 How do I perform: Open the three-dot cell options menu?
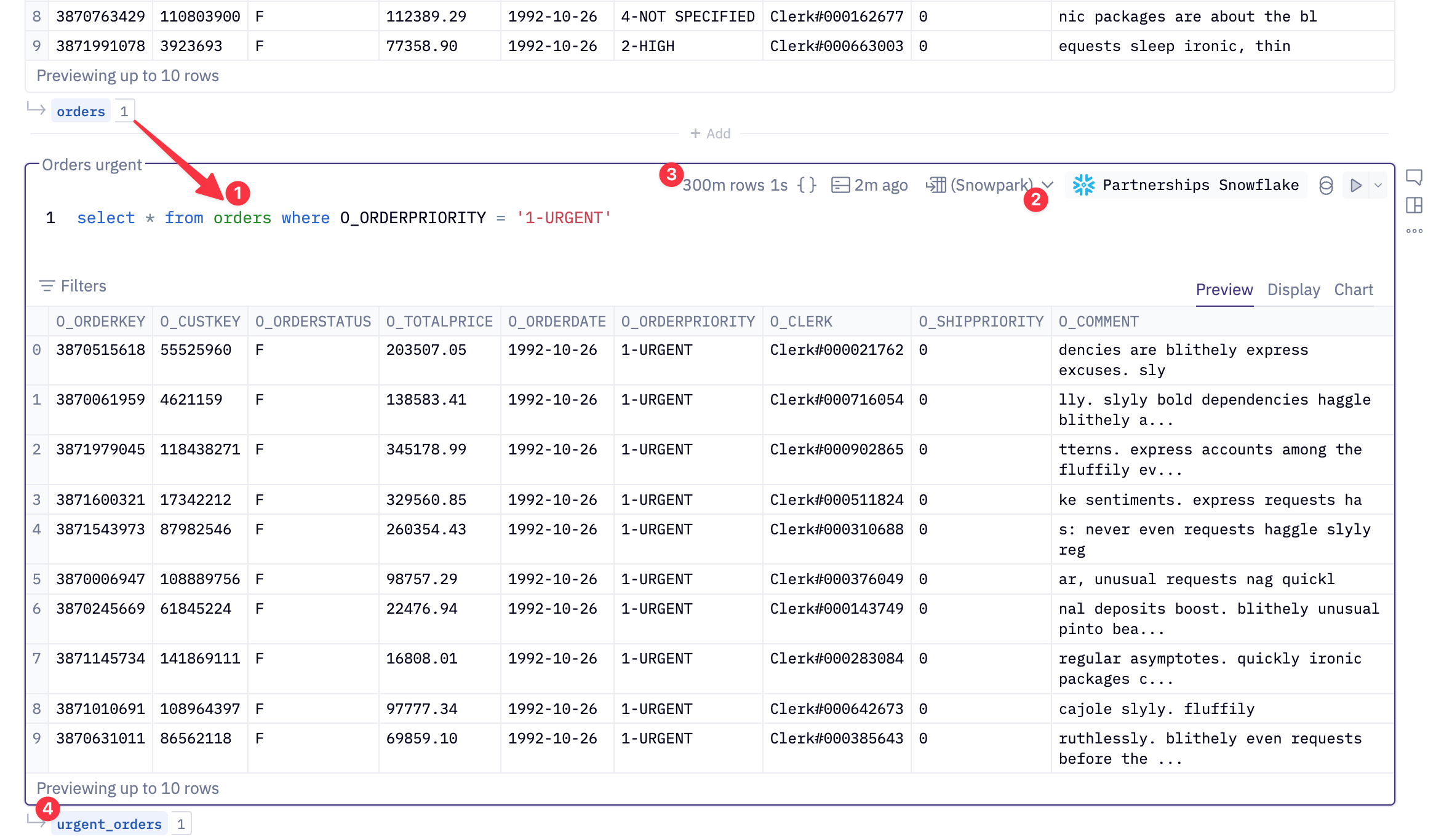coord(1414,231)
